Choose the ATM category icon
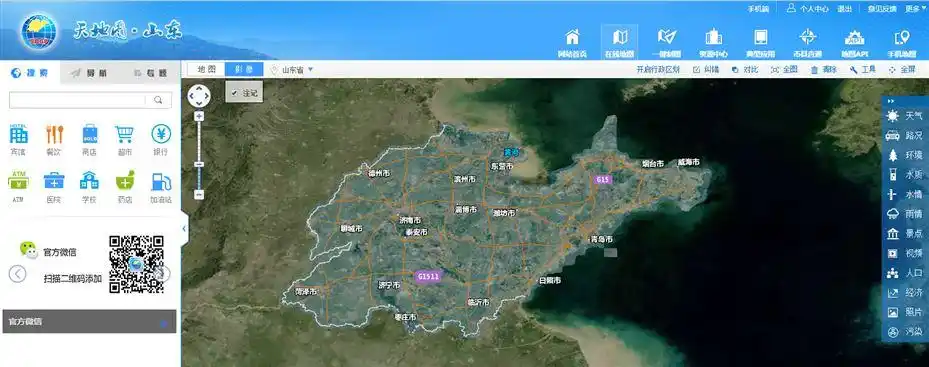The image size is (929, 367). (18, 180)
